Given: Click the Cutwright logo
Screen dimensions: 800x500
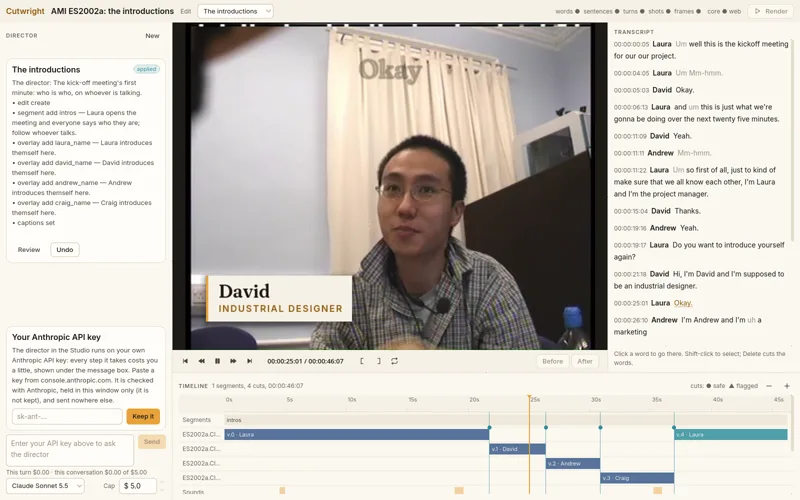Looking at the screenshot, I should (25, 11).
